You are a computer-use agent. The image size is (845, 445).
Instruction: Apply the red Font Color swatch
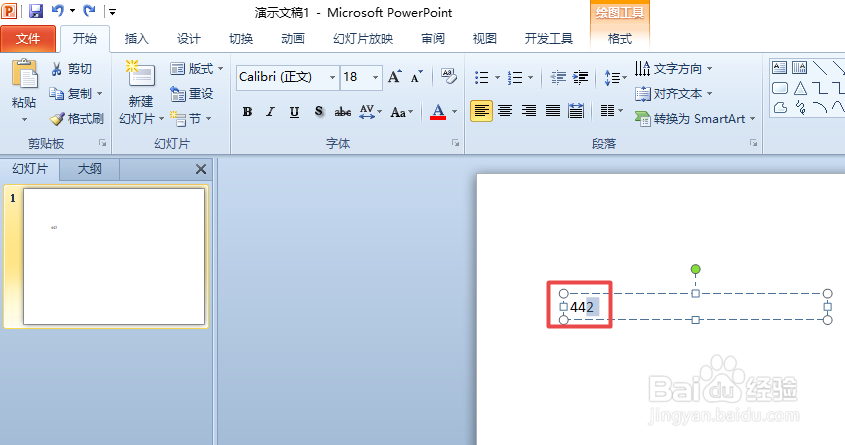[x=438, y=112]
